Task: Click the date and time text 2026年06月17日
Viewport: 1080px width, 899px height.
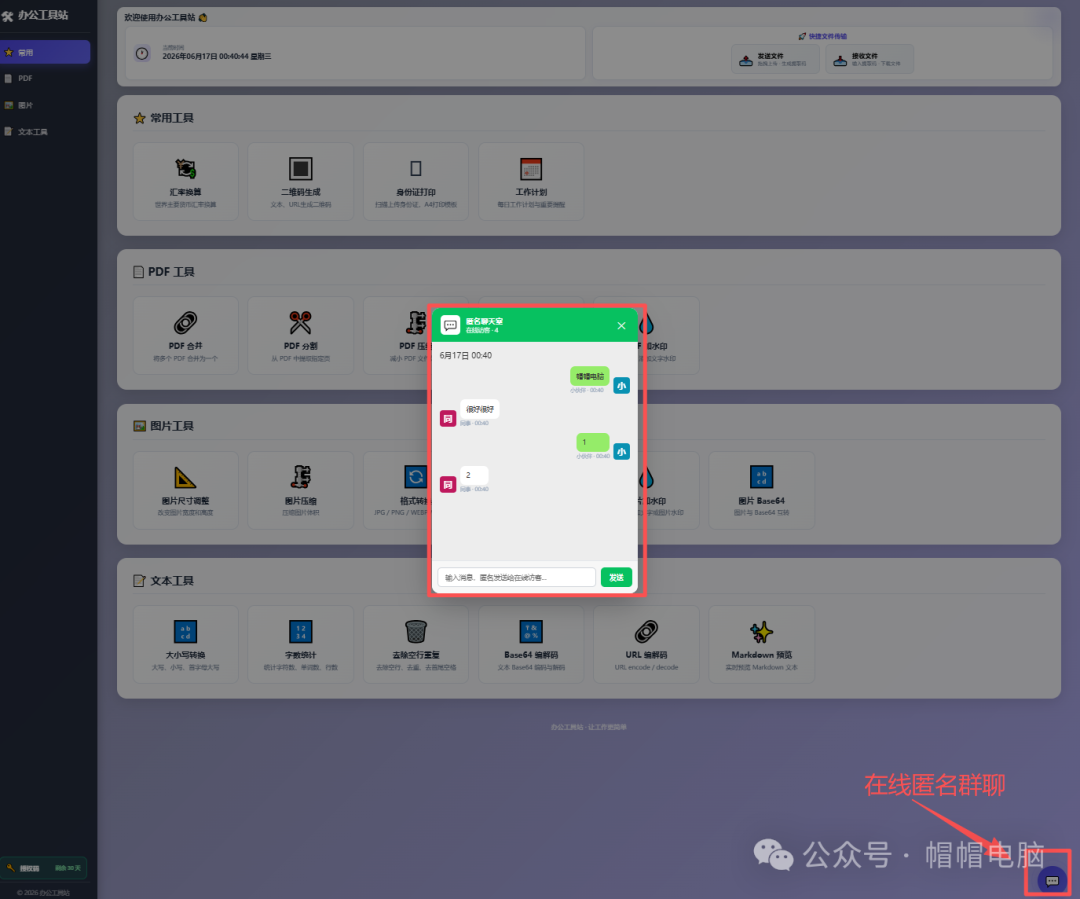Action: 216,56
